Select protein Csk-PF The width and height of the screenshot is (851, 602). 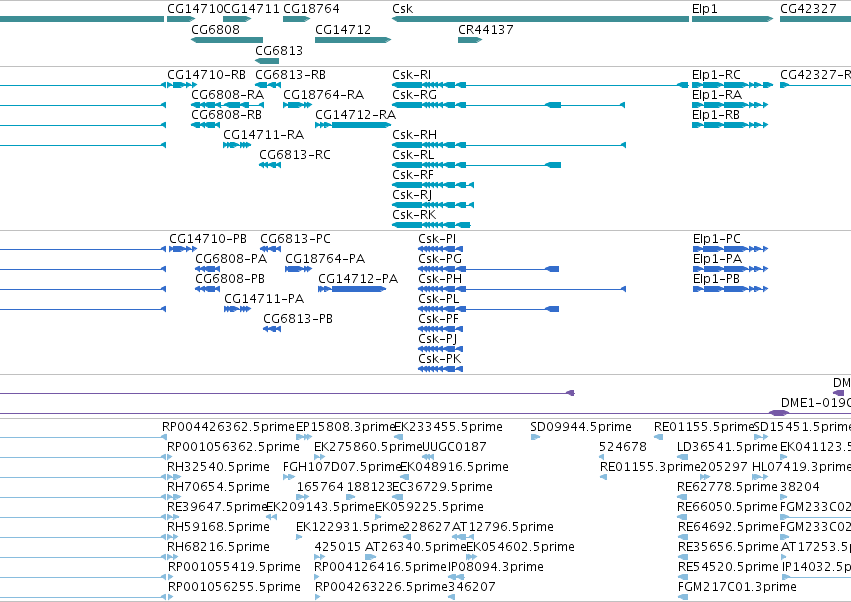pos(439,319)
